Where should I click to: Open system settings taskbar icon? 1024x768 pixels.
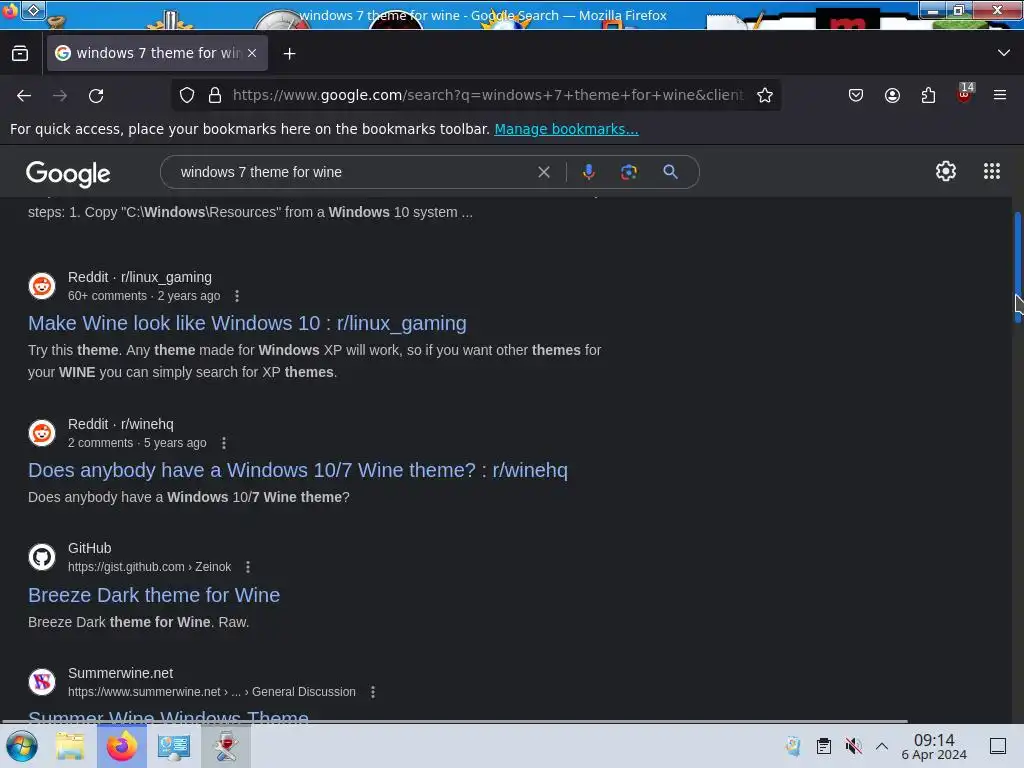coord(174,746)
